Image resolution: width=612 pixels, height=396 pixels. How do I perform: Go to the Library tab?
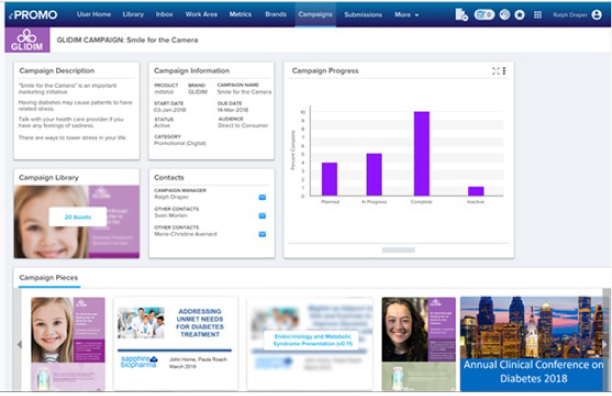tap(133, 14)
